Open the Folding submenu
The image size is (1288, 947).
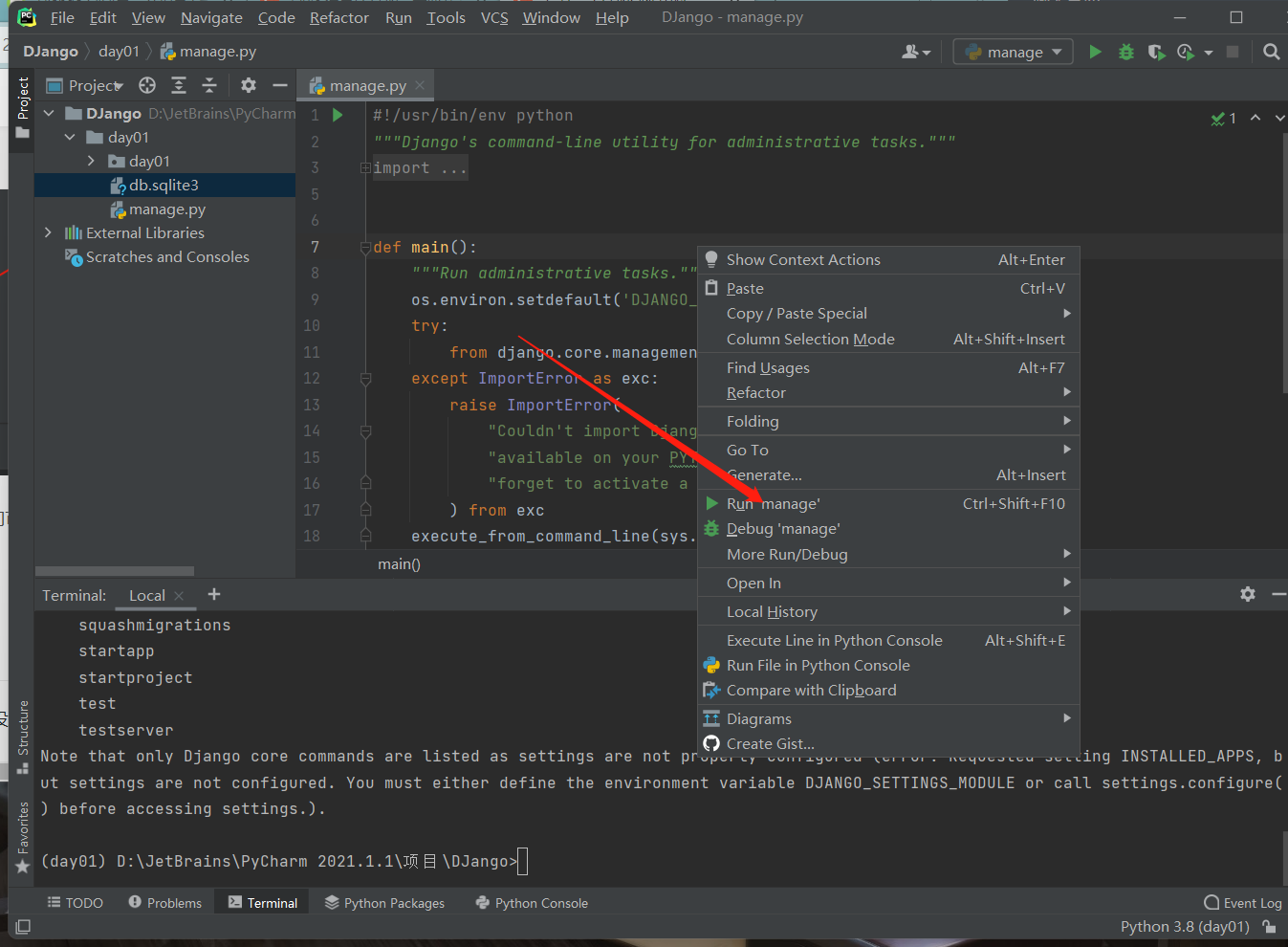pos(889,421)
